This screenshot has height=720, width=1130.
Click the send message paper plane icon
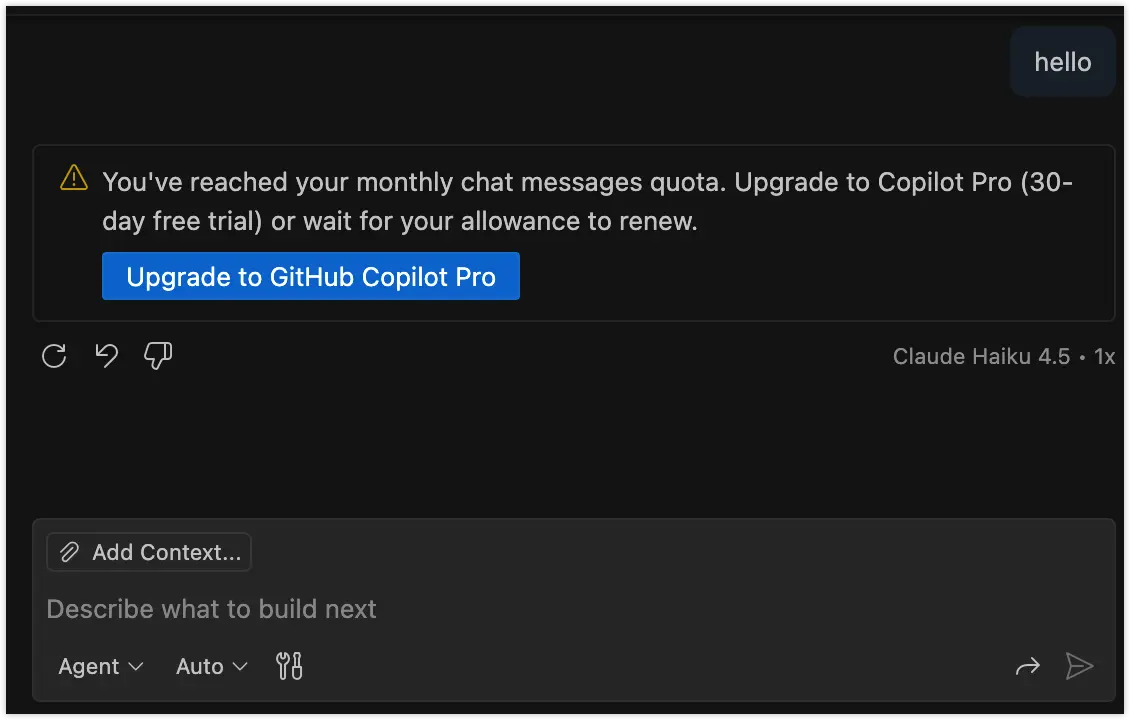coord(1079,666)
